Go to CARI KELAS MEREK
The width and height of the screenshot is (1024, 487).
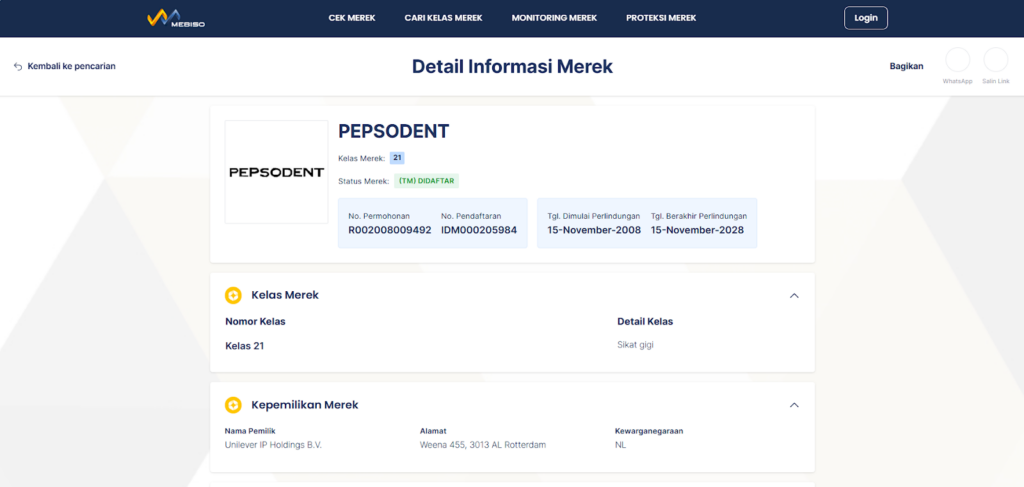pyautogui.click(x=443, y=18)
